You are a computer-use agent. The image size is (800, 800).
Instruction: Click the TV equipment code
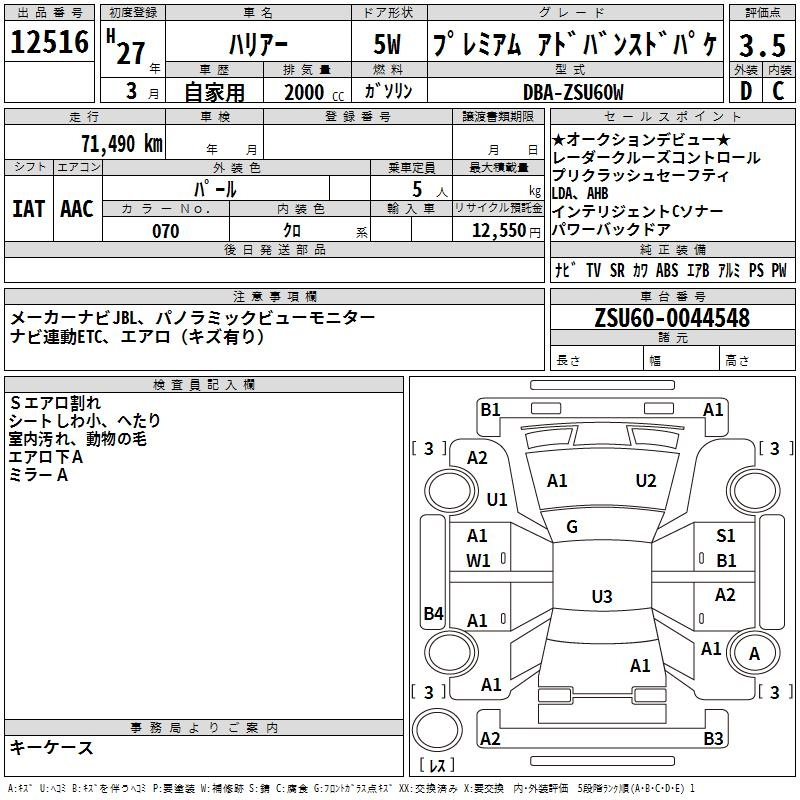(x=593, y=270)
